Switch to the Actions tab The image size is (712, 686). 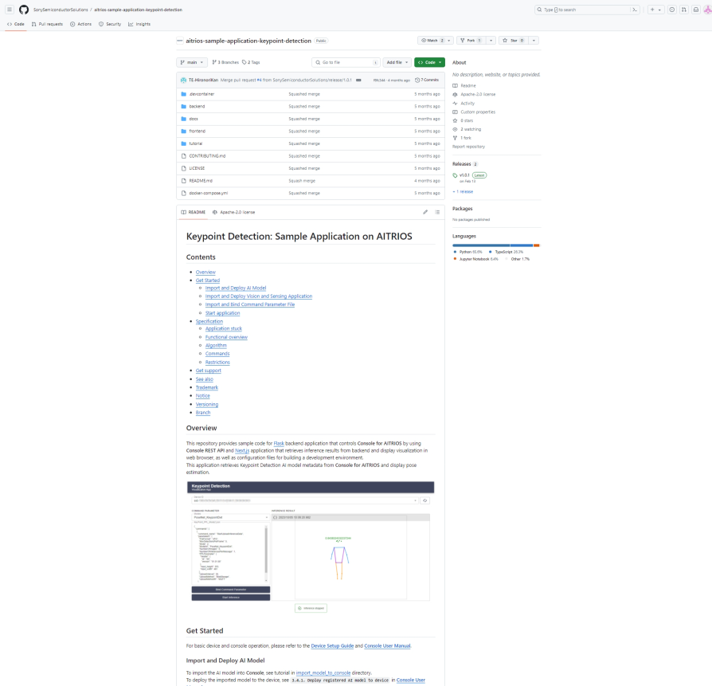[81, 24]
